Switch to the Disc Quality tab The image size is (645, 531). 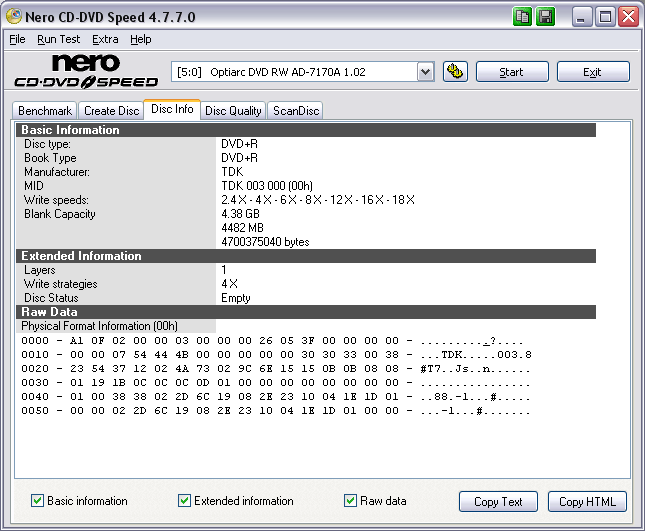(x=233, y=111)
